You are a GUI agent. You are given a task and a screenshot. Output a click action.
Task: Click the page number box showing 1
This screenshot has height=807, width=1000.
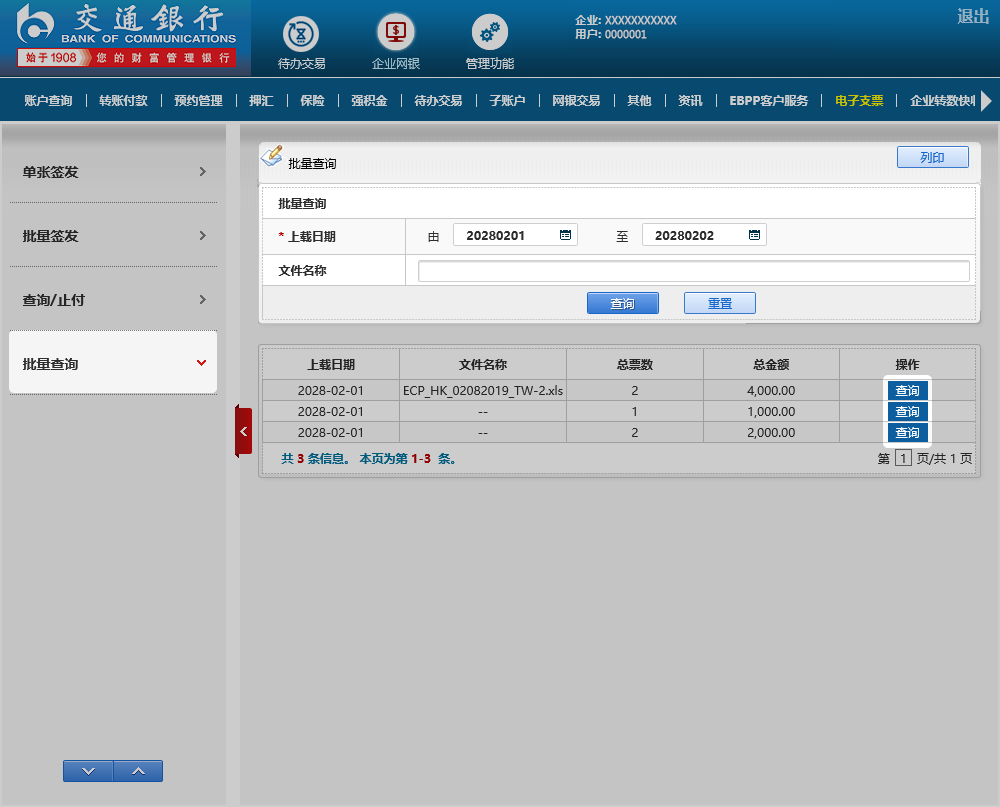903,458
